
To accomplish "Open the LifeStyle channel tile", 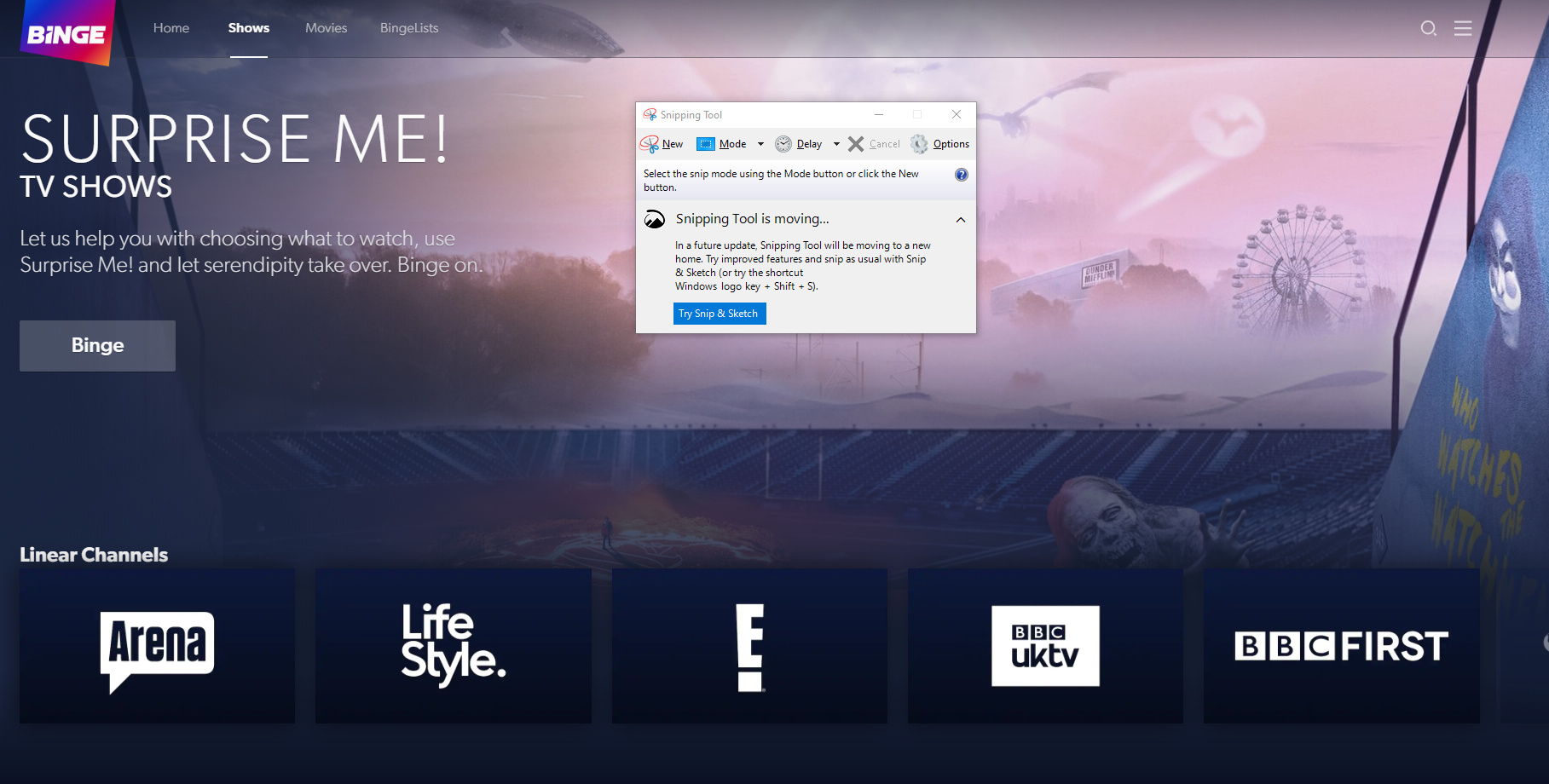I will pos(453,646).
